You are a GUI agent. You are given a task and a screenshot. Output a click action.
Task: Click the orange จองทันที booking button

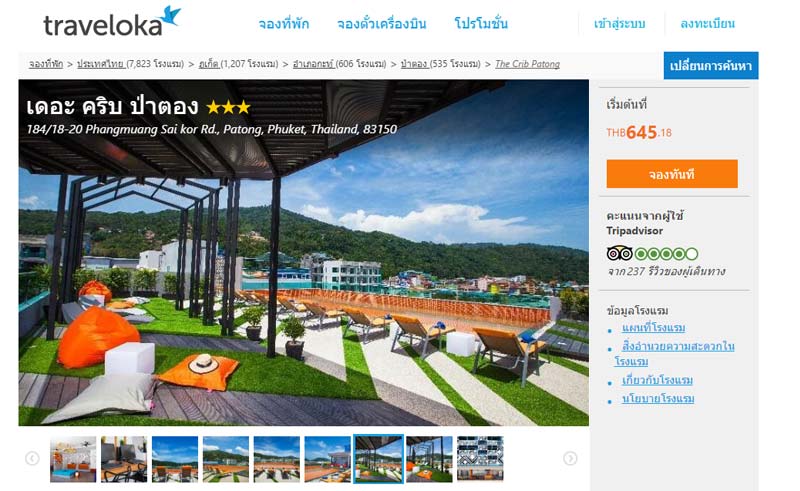click(x=671, y=174)
